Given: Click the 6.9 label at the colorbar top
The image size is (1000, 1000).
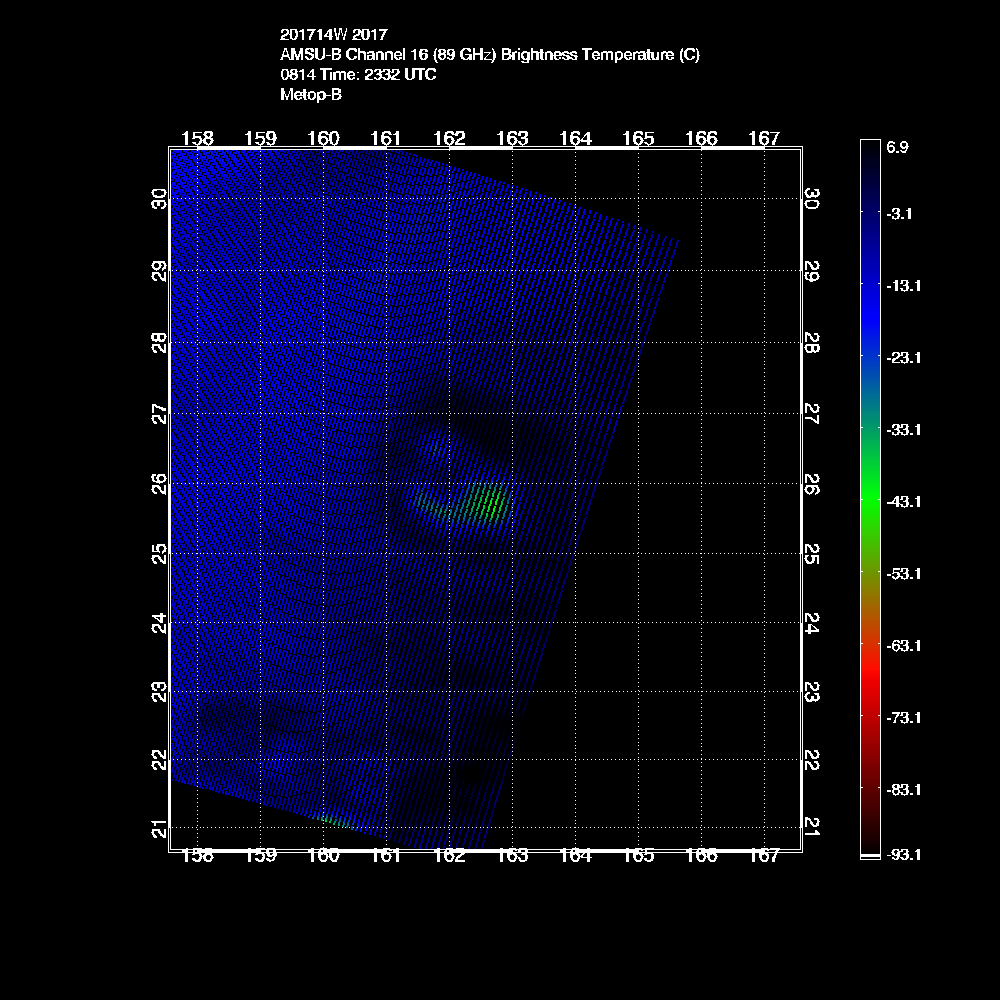Looking at the screenshot, I should point(897,147).
